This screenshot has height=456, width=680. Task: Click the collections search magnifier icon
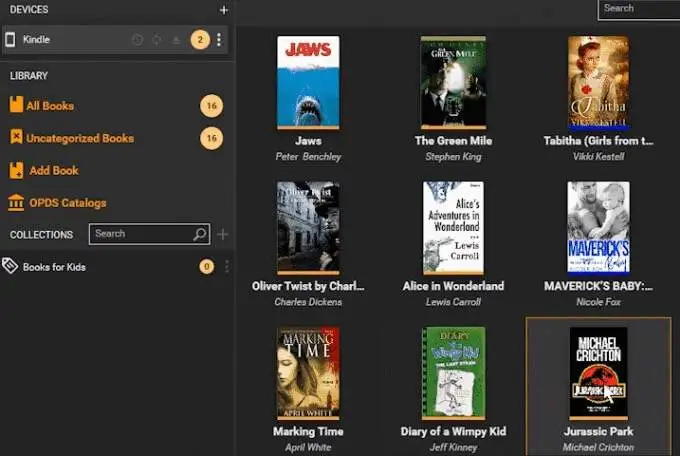point(199,234)
